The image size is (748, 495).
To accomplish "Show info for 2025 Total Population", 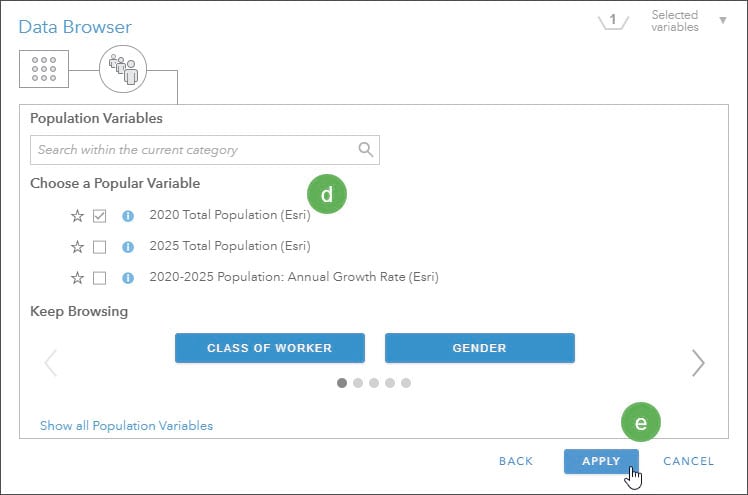I will tap(127, 247).
